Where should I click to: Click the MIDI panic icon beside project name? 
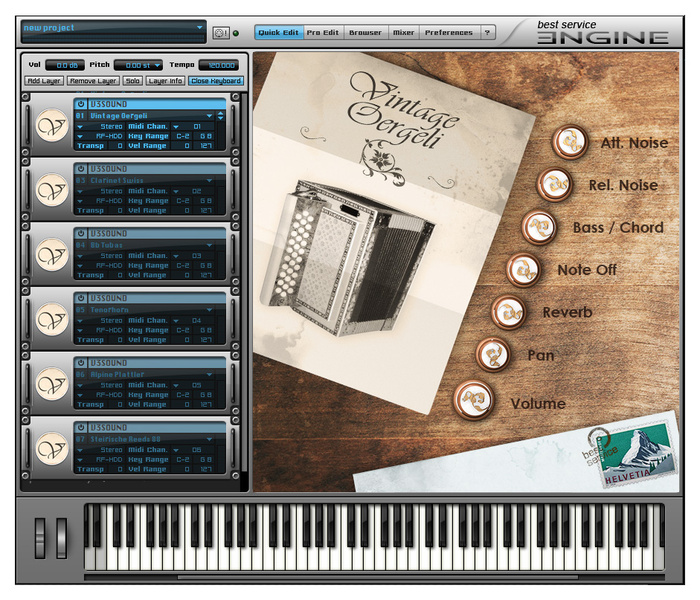pyautogui.click(x=221, y=33)
